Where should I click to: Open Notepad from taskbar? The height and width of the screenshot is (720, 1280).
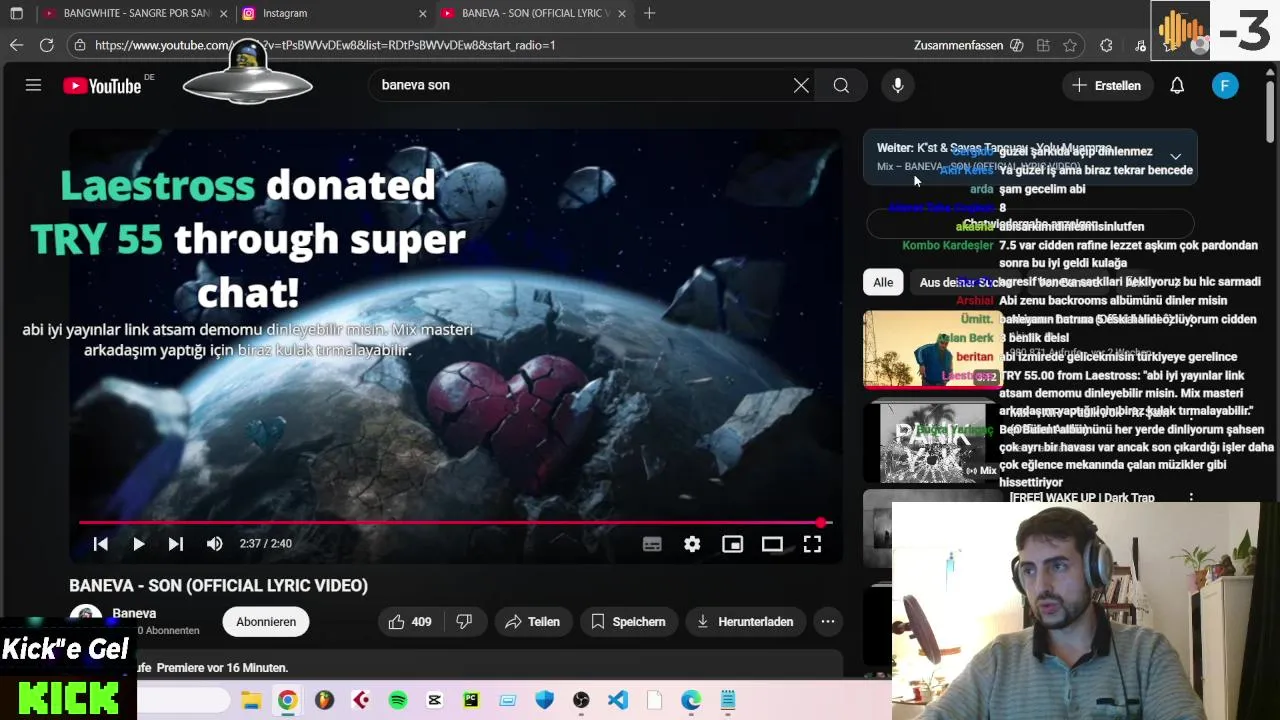(x=728, y=700)
